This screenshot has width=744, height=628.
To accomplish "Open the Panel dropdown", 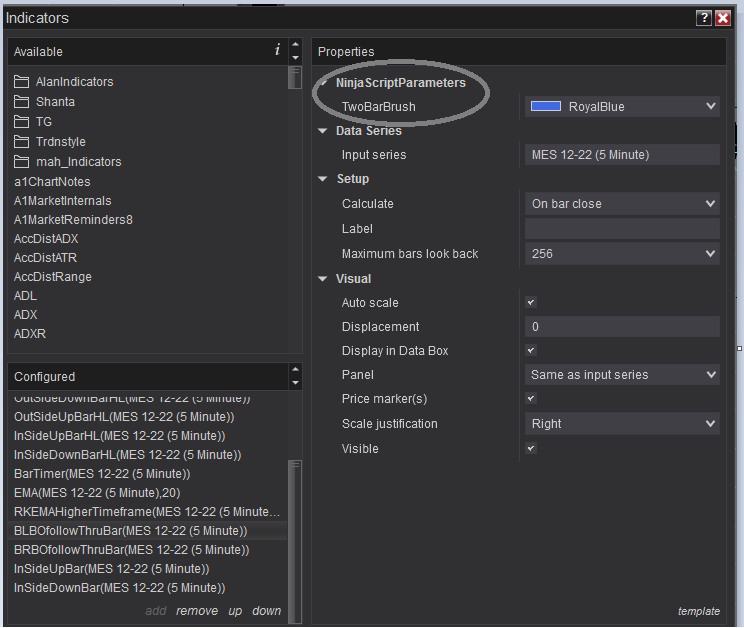I will tap(622, 375).
